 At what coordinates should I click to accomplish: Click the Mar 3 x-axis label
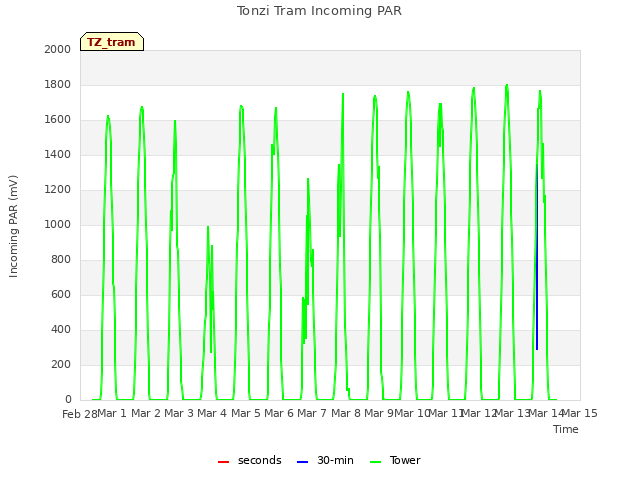click(x=179, y=413)
